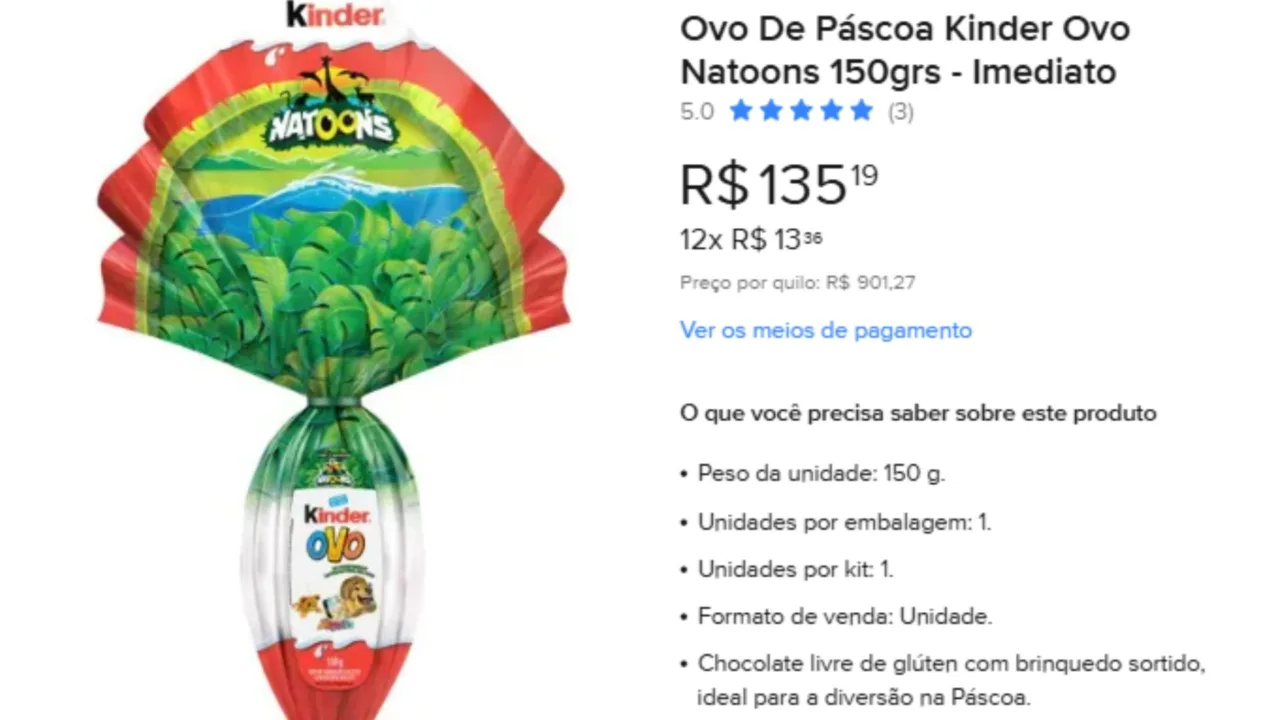The width and height of the screenshot is (1280, 720).
Task: Click the Preço por quilo text
Action: (x=798, y=283)
